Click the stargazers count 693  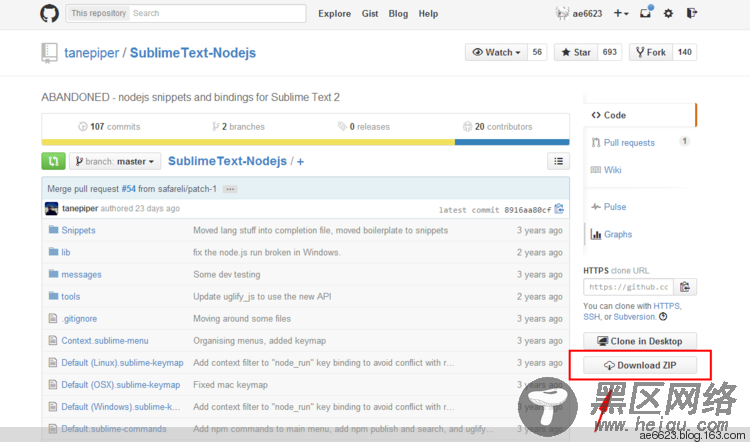tap(609, 52)
